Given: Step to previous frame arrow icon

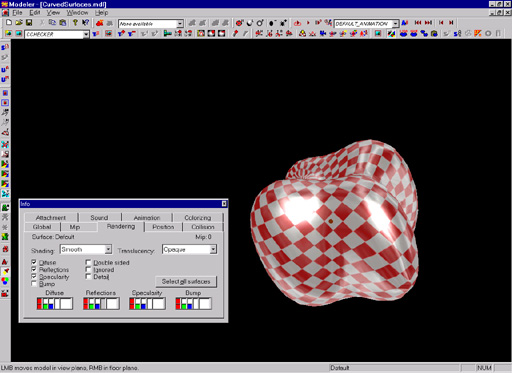Looking at the screenshot, I should click(441, 23).
